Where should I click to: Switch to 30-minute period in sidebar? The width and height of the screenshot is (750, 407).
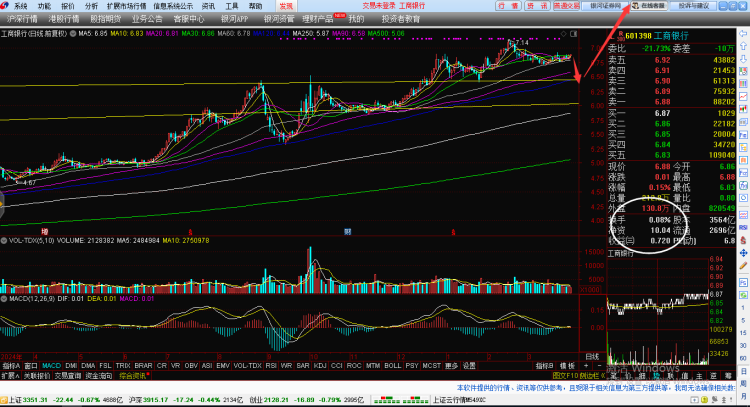[x=743, y=345]
